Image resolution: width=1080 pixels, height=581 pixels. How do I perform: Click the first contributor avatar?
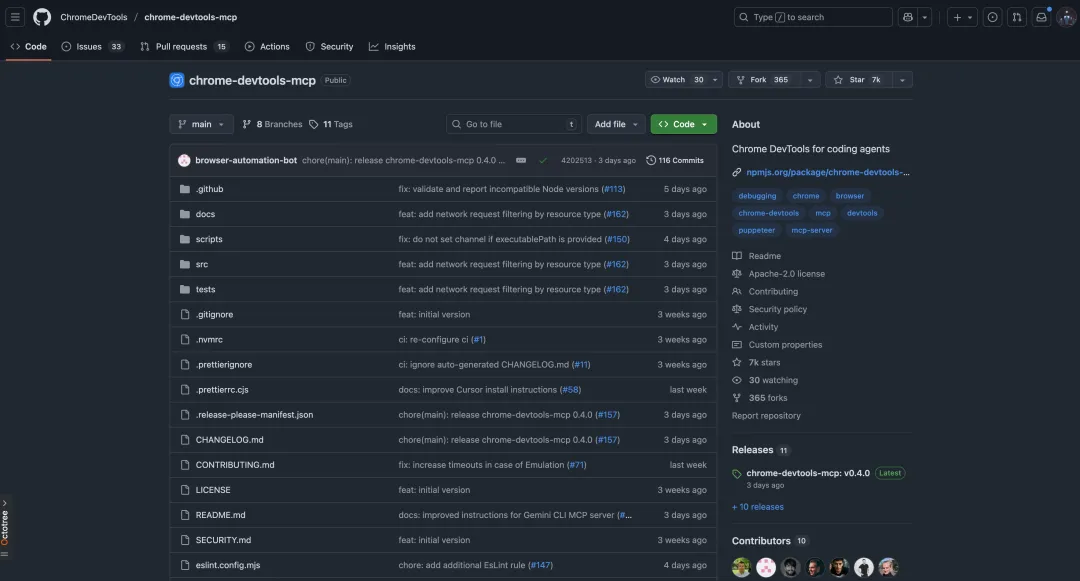pyautogui.click(x=741, y=567)
